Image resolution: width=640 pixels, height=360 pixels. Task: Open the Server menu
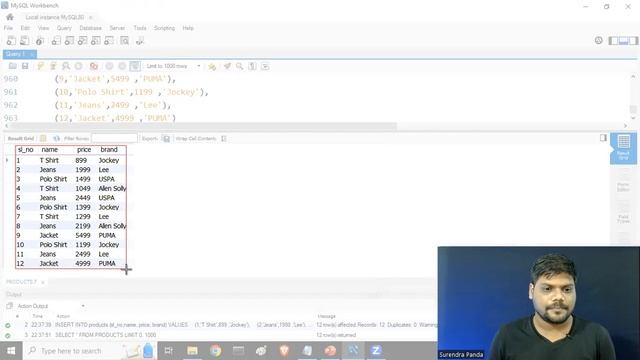point(117,28)
